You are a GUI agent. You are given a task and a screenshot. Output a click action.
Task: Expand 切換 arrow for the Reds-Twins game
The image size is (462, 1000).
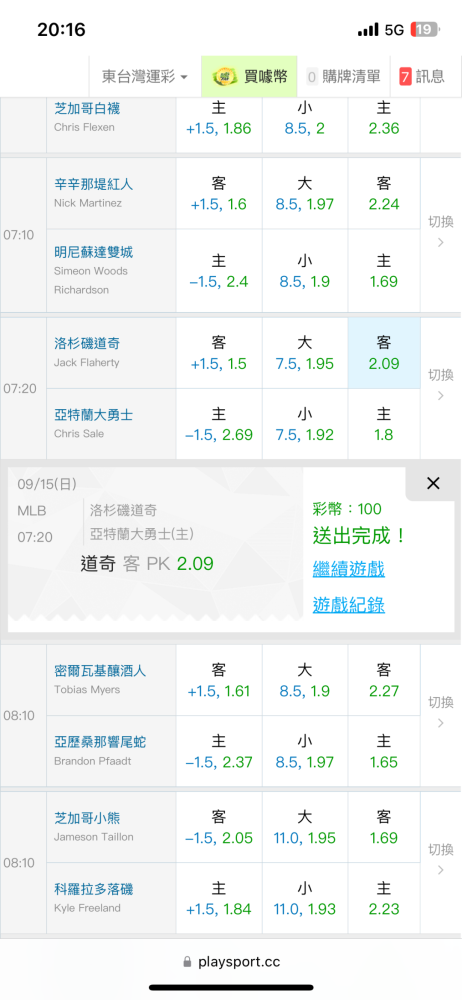[x=440, y=232]
